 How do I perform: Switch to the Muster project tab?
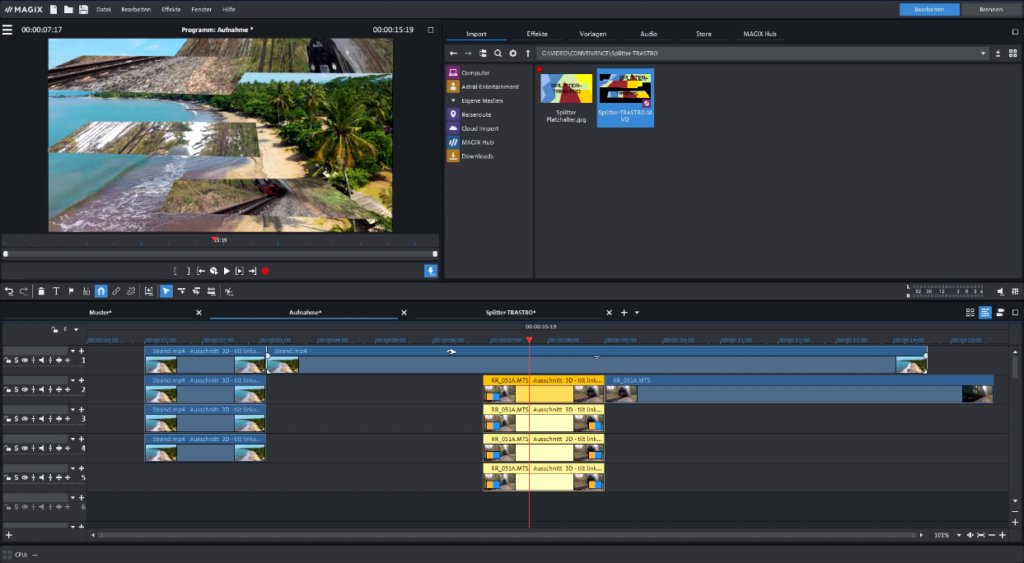(100, 313)
